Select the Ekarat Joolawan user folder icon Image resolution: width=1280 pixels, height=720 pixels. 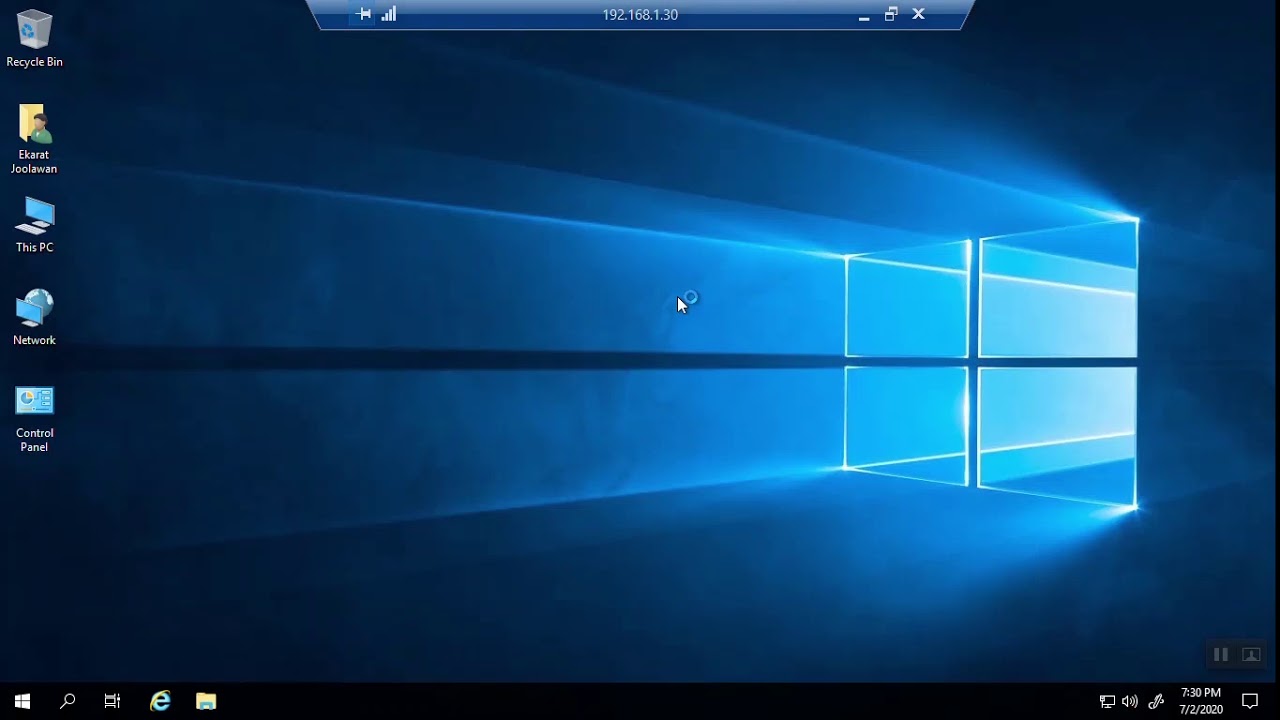(x=34, y=139)
